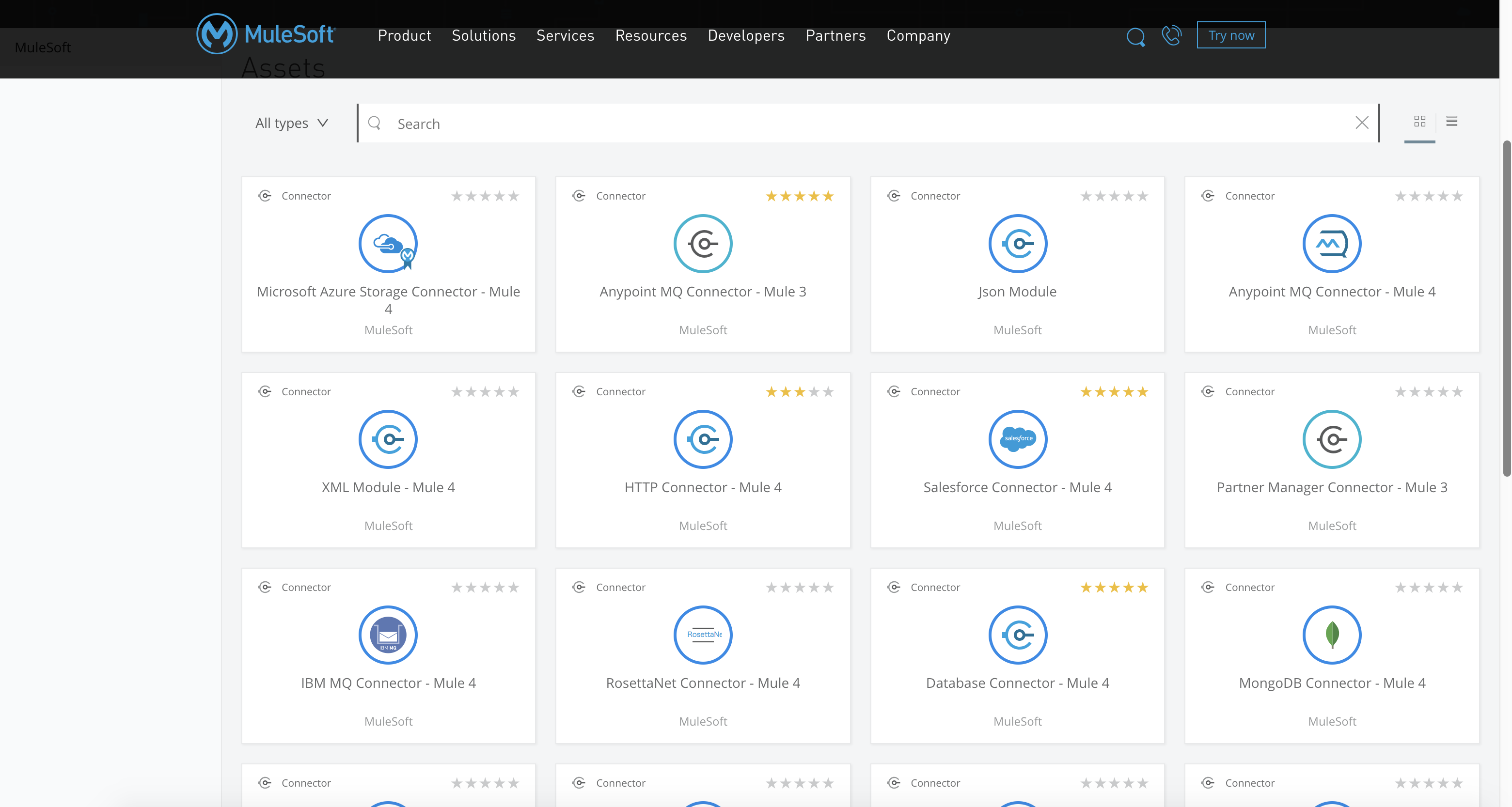The height and width of the screenshot is (807, 1512).
Task: Expand the asset type chevron next to All types
Action: pyautogui.click(x=323, y=123)
